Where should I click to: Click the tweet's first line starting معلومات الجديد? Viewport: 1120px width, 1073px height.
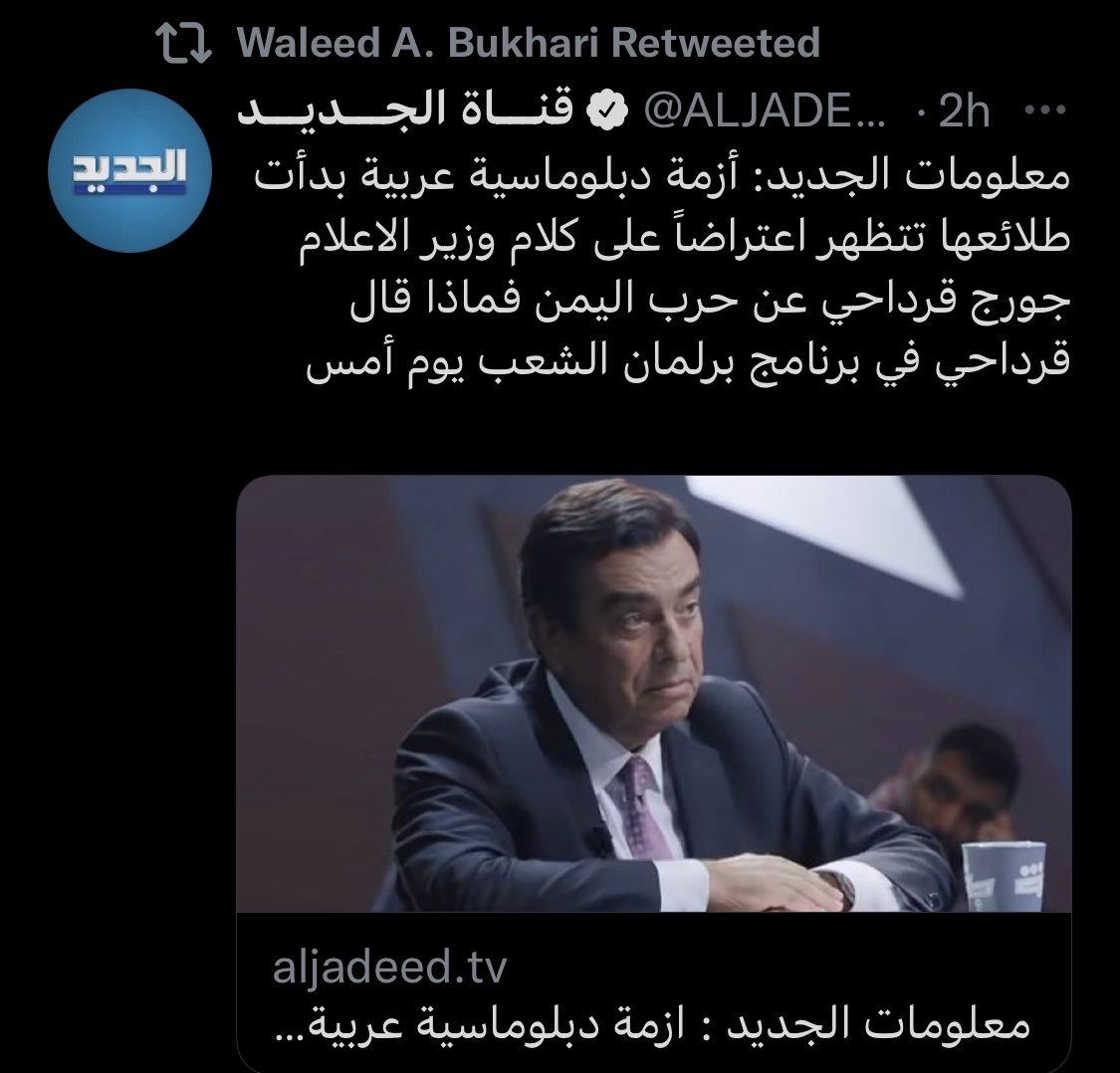point(663,174)
